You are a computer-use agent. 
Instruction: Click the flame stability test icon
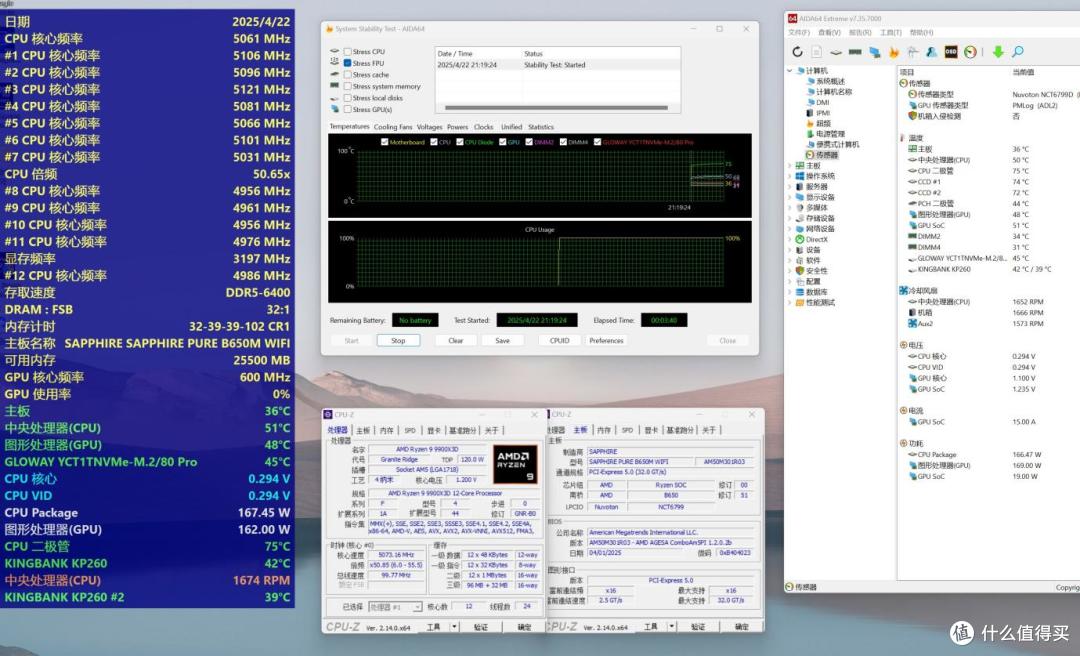pos(893,52)
